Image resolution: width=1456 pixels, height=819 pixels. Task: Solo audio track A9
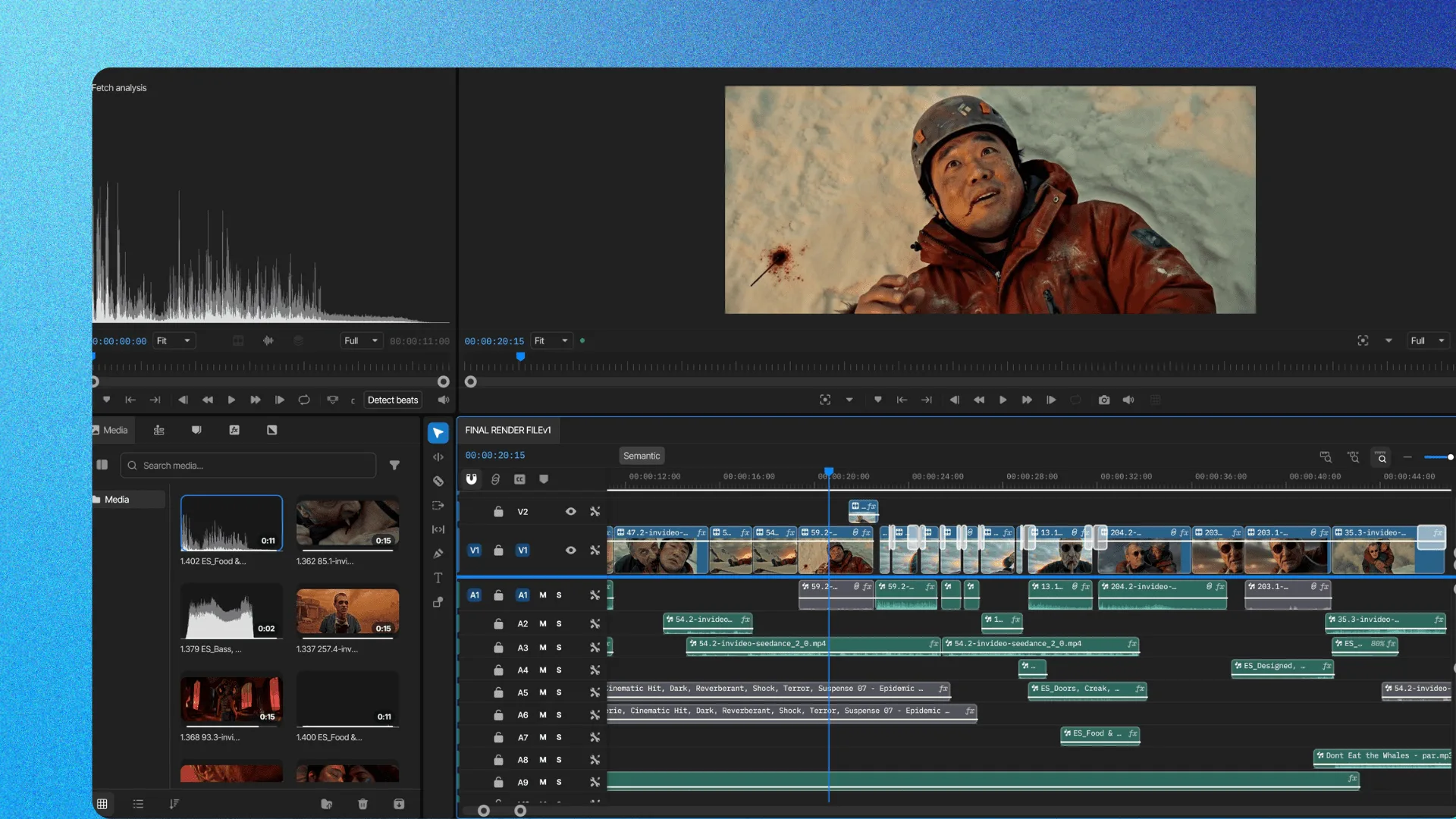559,783
